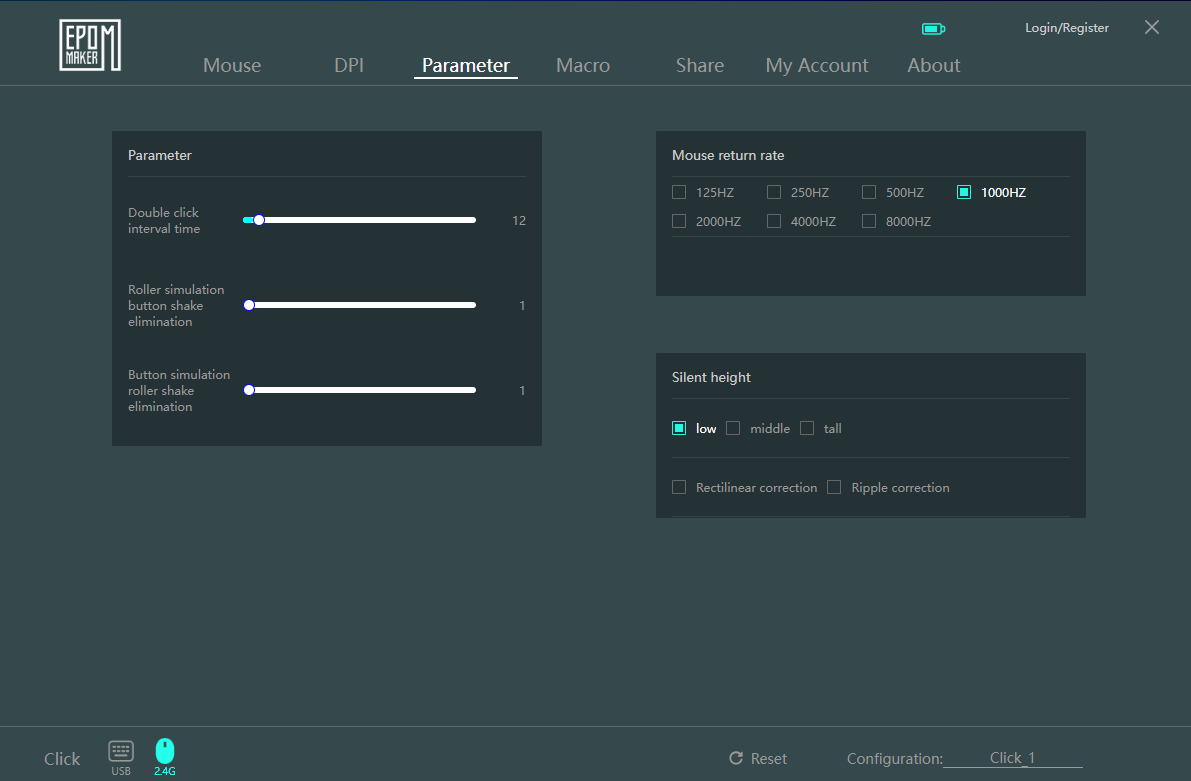Open the Configuration Click_1 selector

click(x=1012, y=758)
